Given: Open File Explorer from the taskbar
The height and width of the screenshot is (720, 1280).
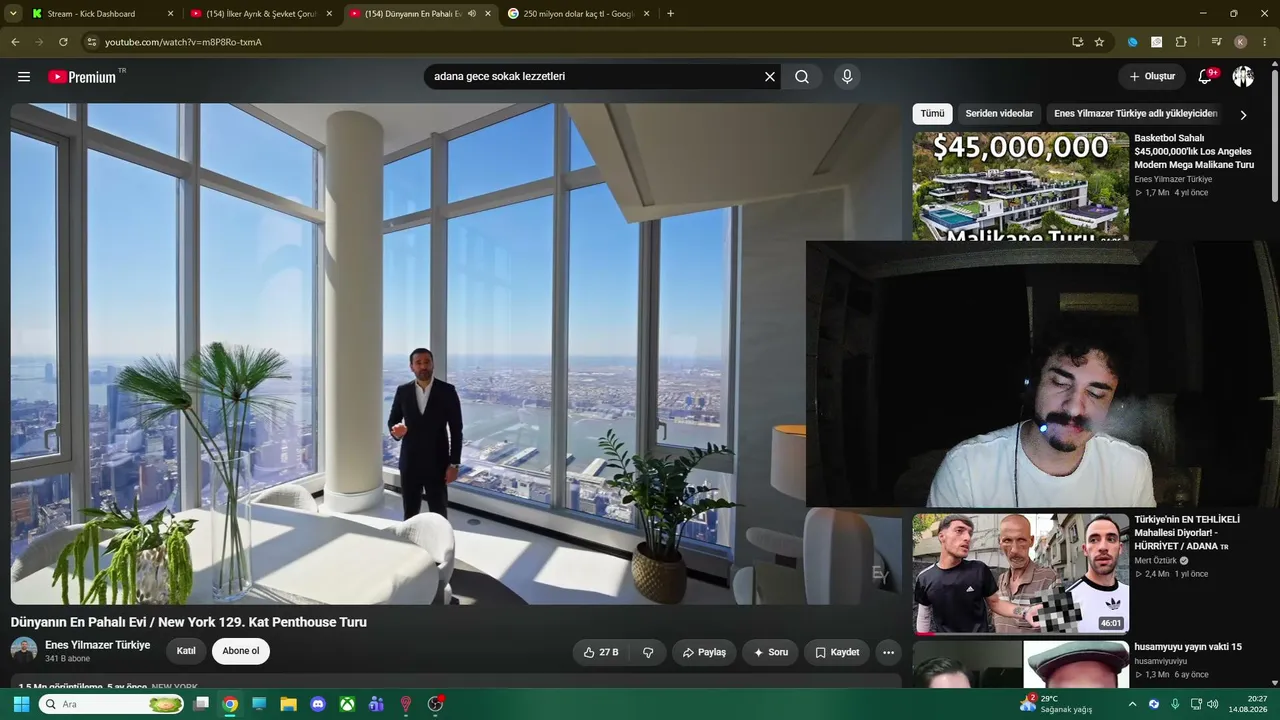Looking at the screenshot, I should [288, 704].
